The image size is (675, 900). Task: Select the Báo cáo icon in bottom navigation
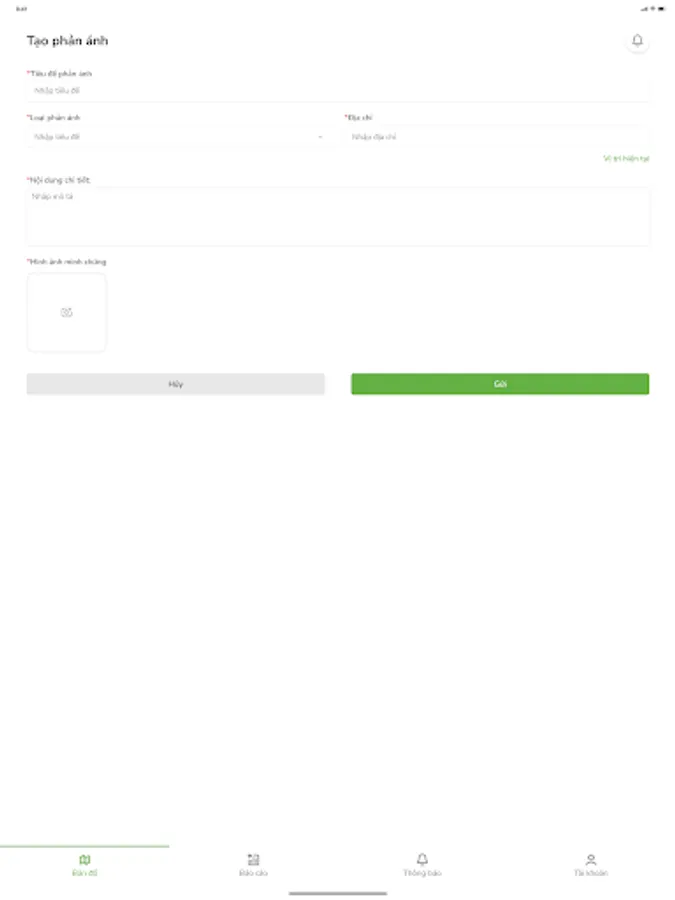point(253,858)
